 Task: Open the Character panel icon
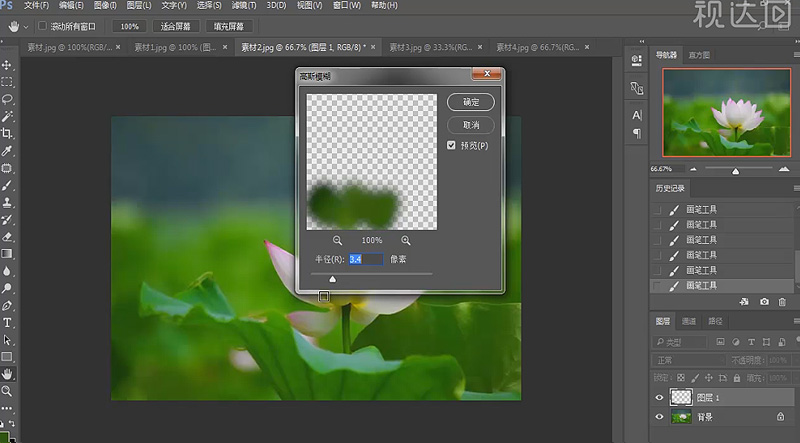637,115
